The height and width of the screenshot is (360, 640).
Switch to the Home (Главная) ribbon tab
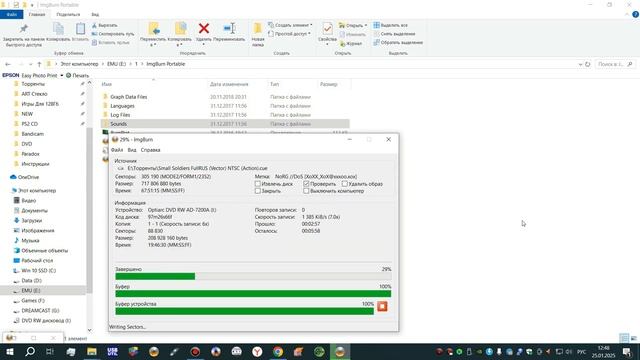pos(37,14)
